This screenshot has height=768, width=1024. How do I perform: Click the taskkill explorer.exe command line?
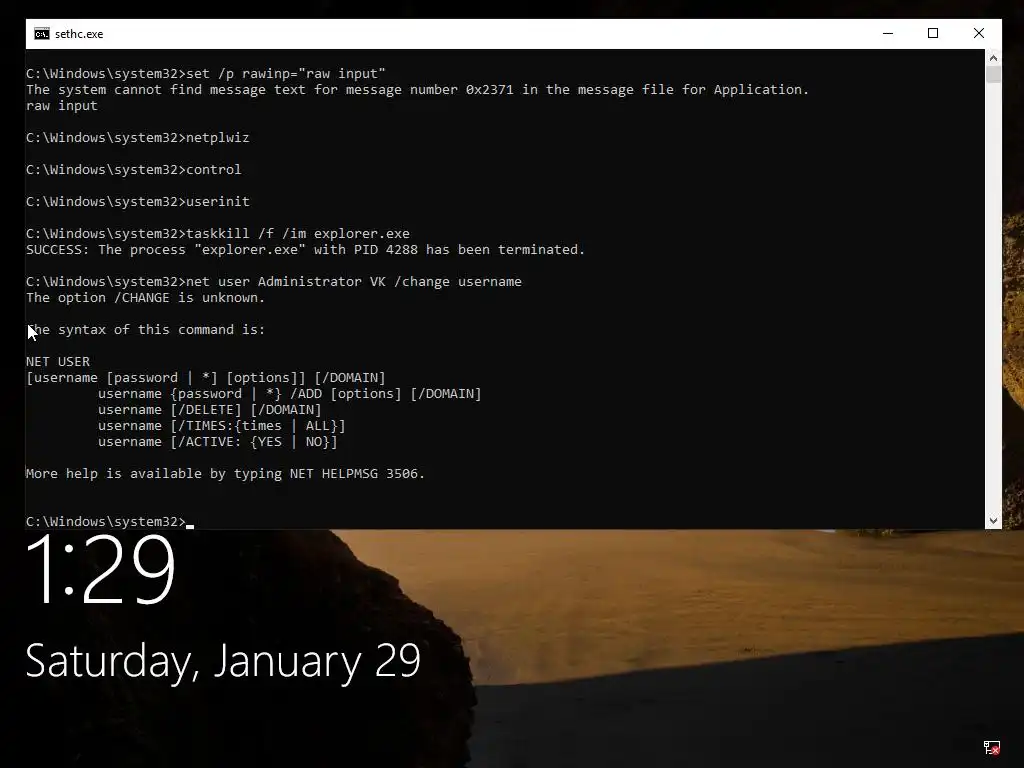click(218, 234)
